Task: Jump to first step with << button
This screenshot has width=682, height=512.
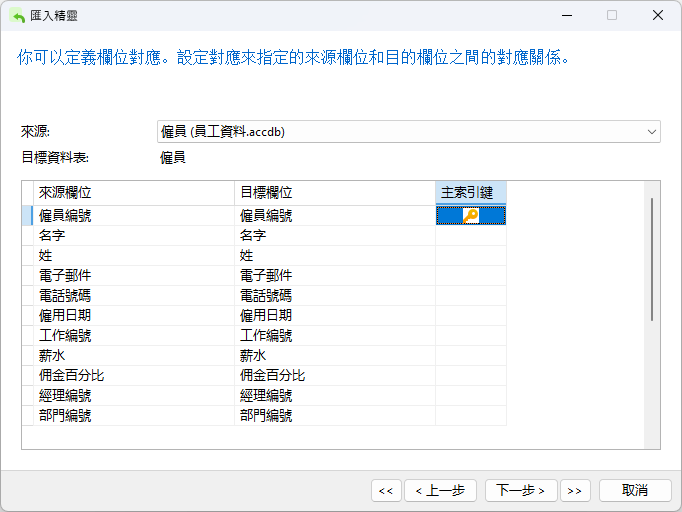Action: [386, 490]
